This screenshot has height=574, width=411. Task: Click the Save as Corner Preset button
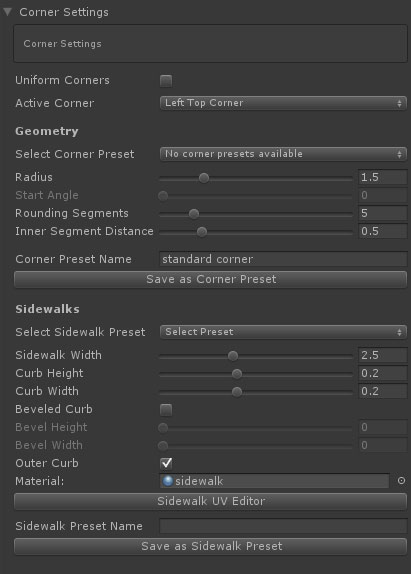(x=210, y=279)
